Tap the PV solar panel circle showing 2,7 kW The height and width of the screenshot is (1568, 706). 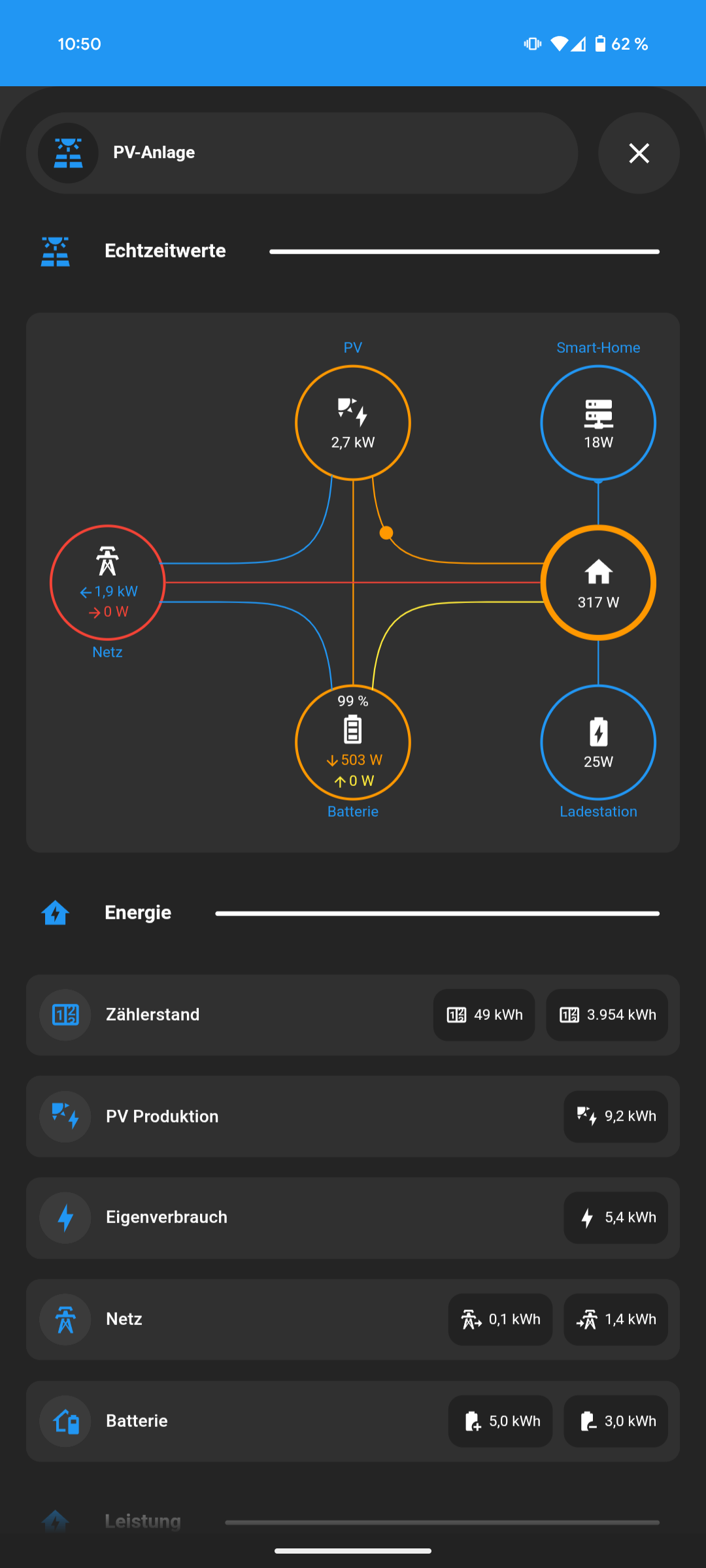[x=353, y=423]
